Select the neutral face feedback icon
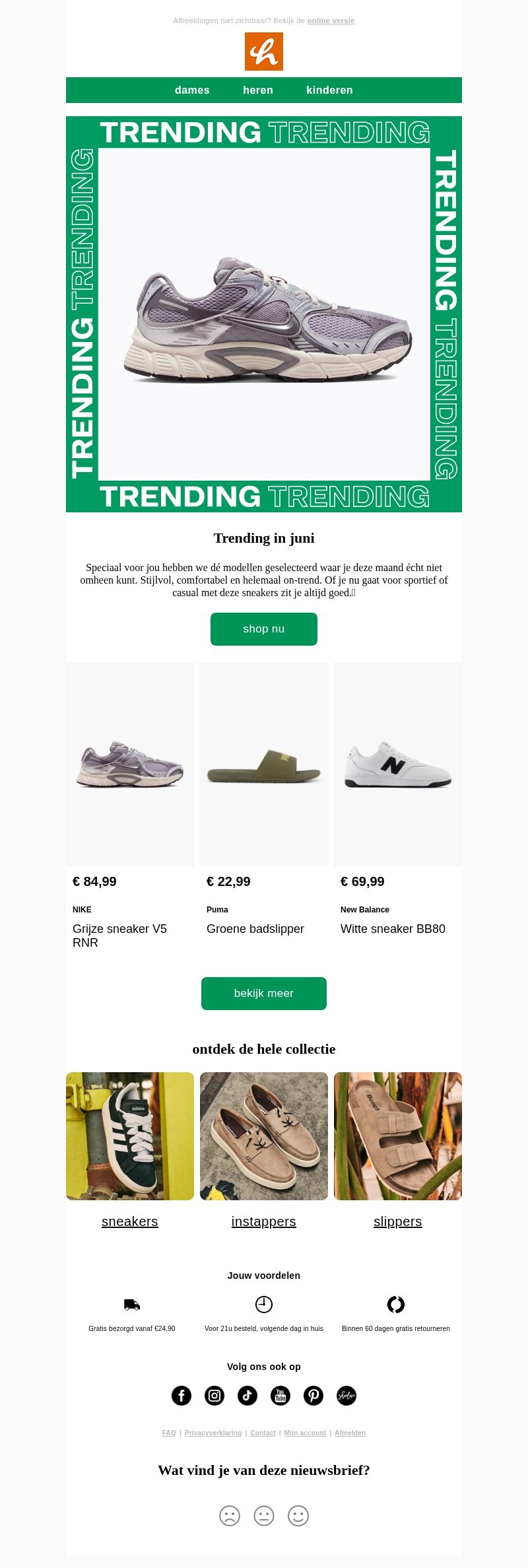Viewport: 528px width, 1568px height. click(x=264, y=1516)
